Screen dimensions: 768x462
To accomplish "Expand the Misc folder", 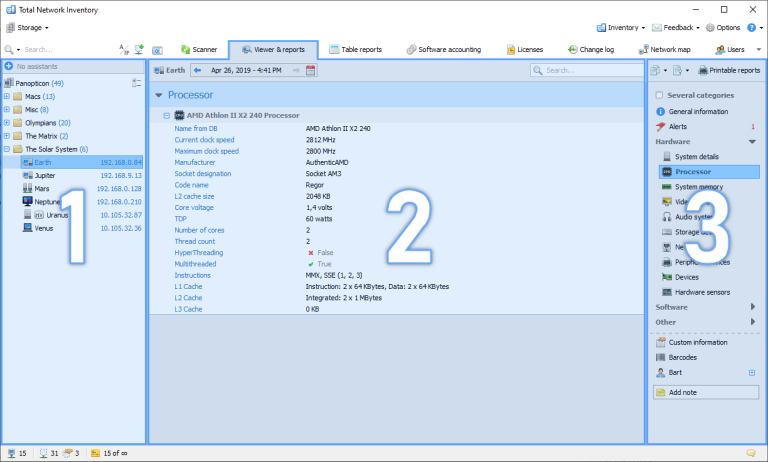I will (x=7, y=110).
